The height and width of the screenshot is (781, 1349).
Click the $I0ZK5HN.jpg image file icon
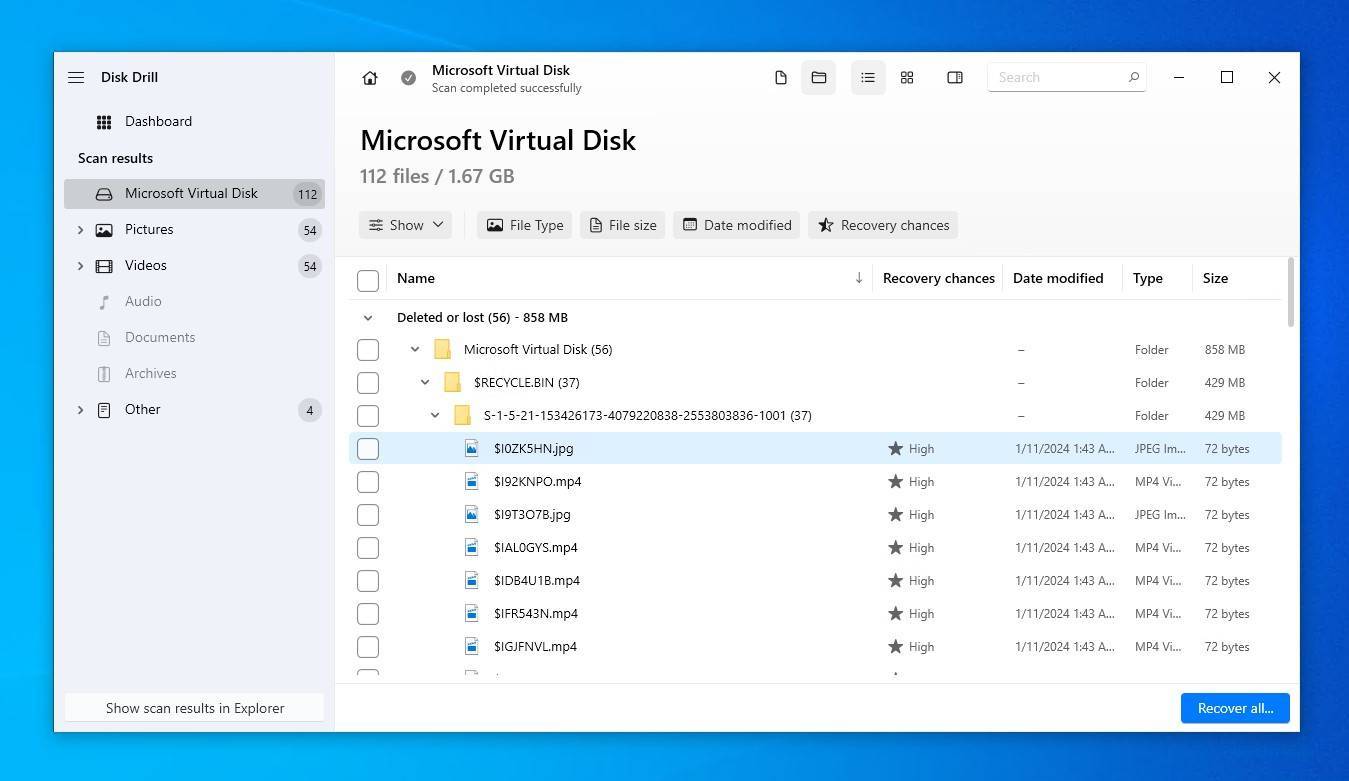pyautogui.click(x=472, y=448)
